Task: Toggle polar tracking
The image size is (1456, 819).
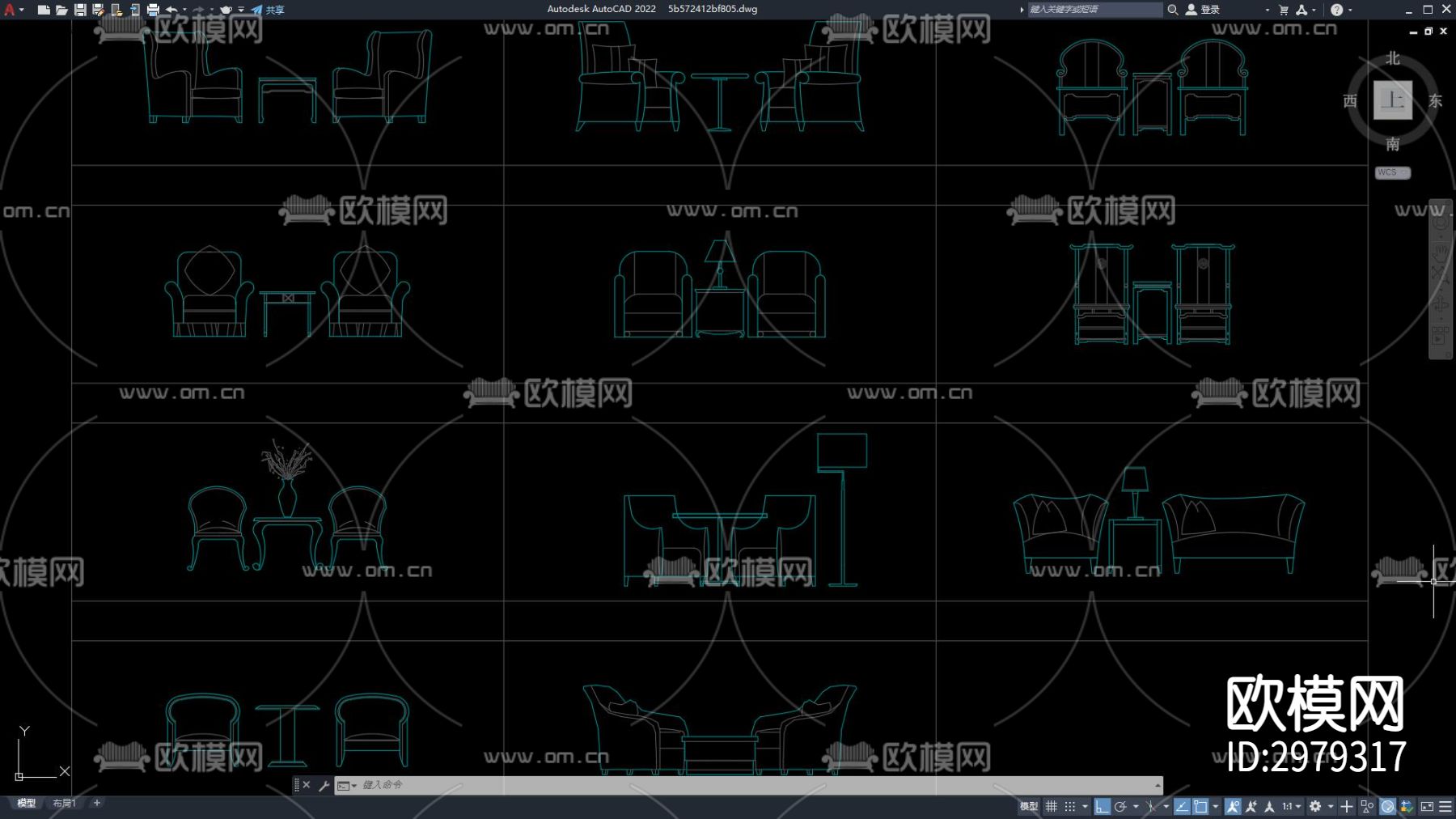Action: pyautogui.click(x=1120, y=806)
